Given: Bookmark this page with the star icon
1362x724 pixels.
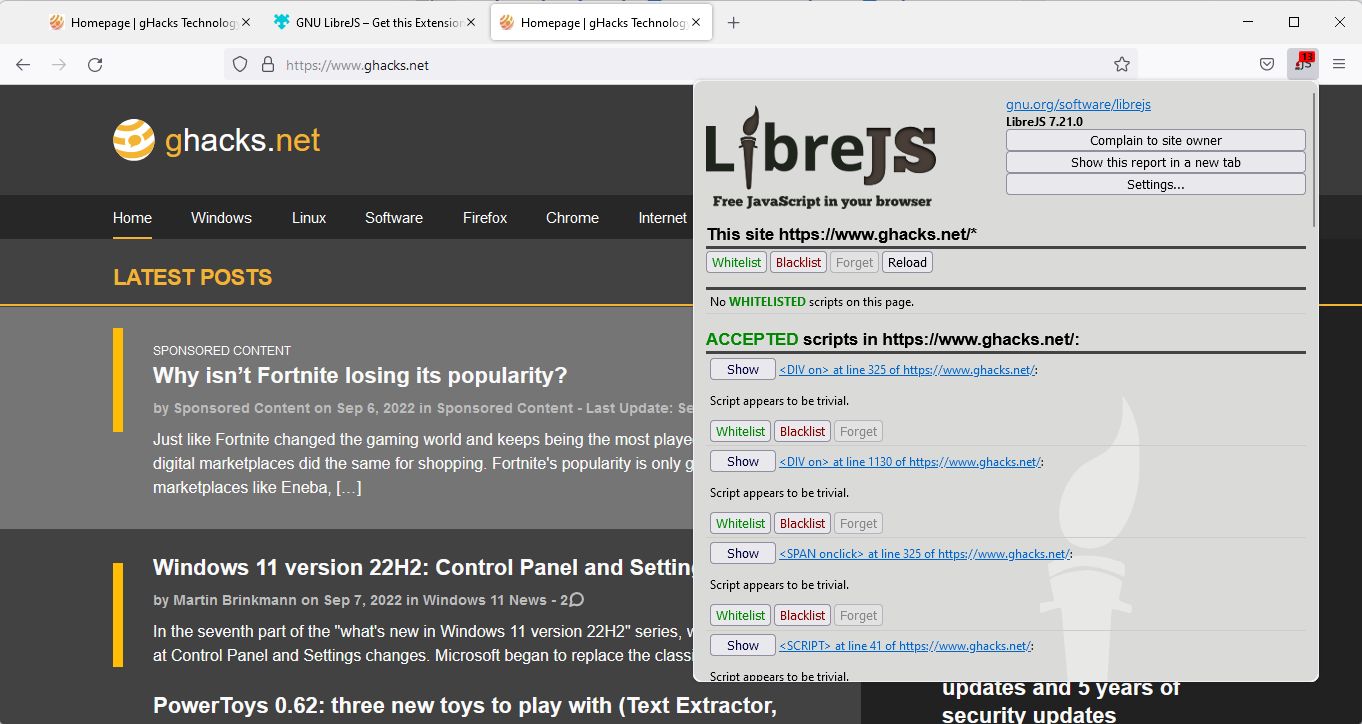Looking at the screenshot, I should pos(1122,64).
